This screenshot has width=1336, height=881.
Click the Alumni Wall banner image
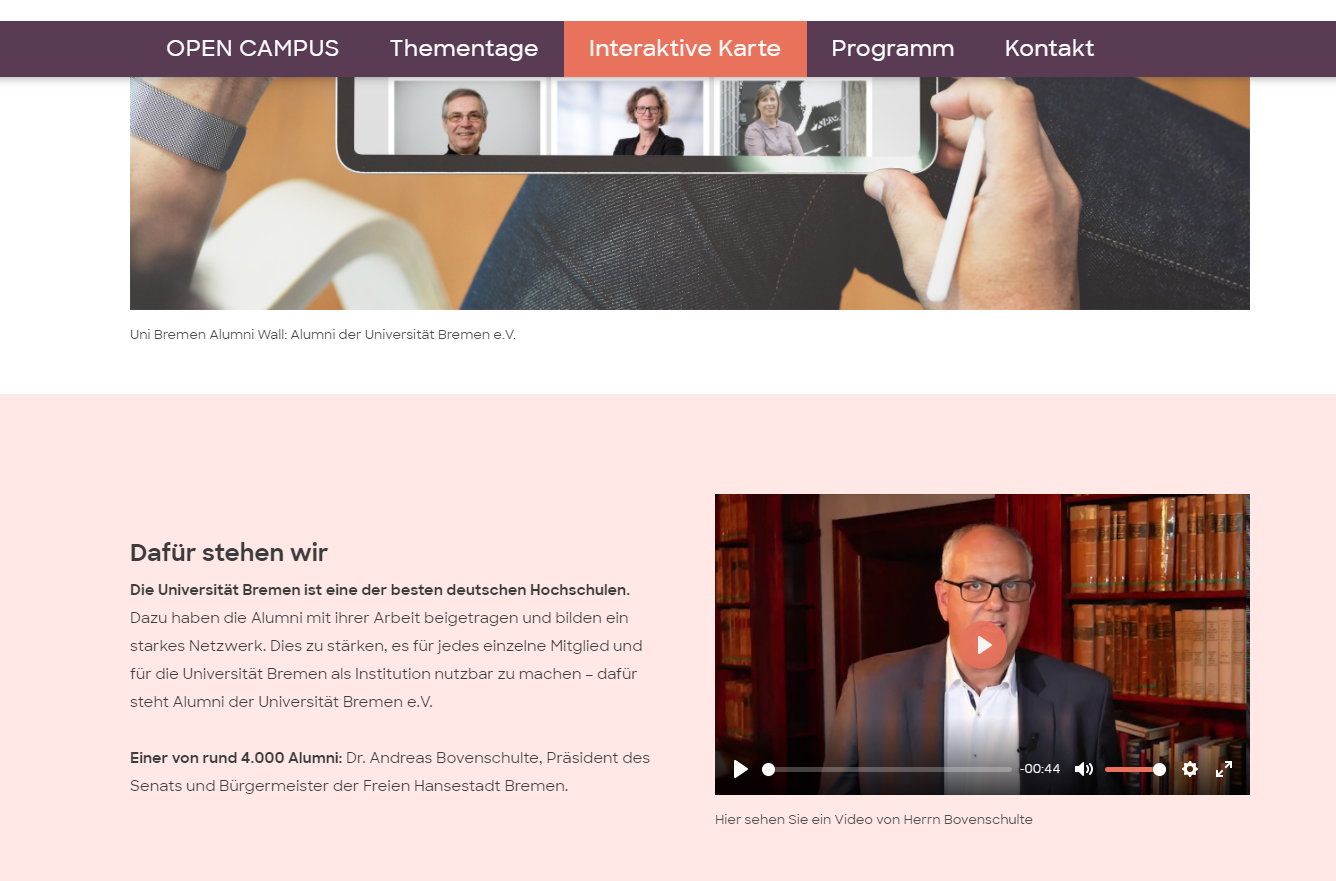click(690, 193)
